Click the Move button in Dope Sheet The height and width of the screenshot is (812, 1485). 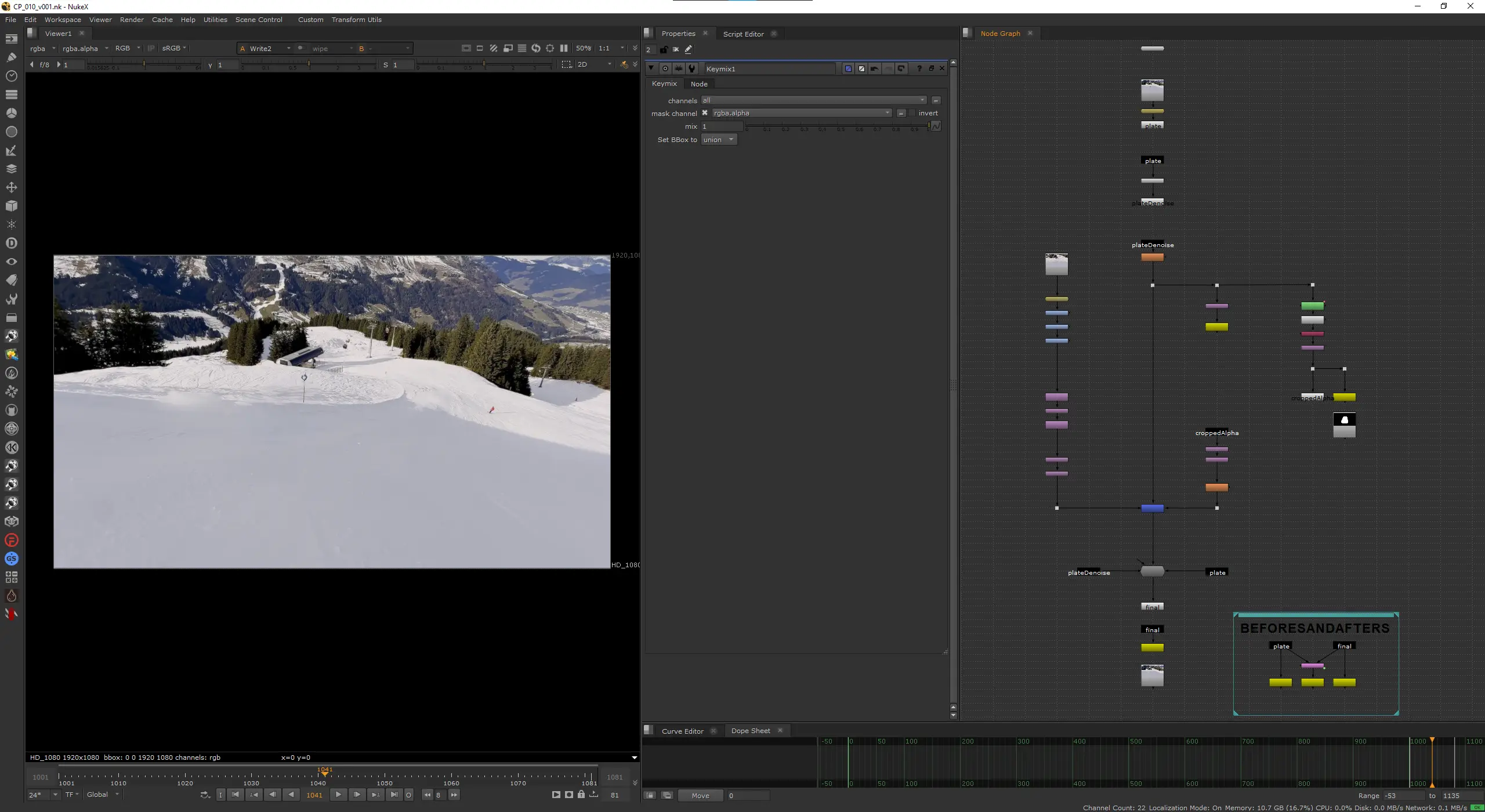700,795
